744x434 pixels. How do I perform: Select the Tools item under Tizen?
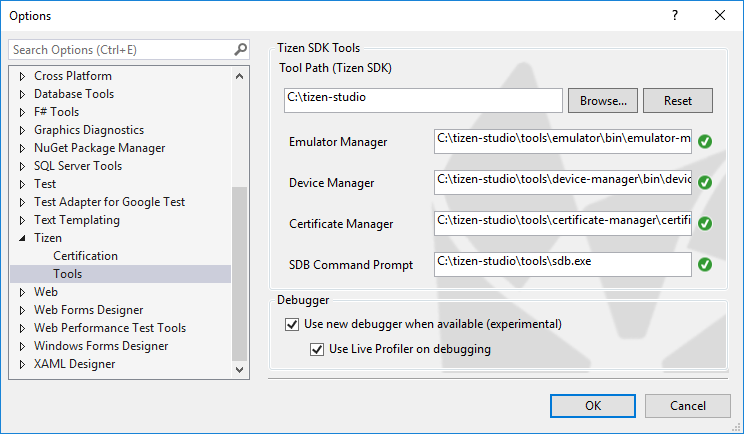pos(68,274)
